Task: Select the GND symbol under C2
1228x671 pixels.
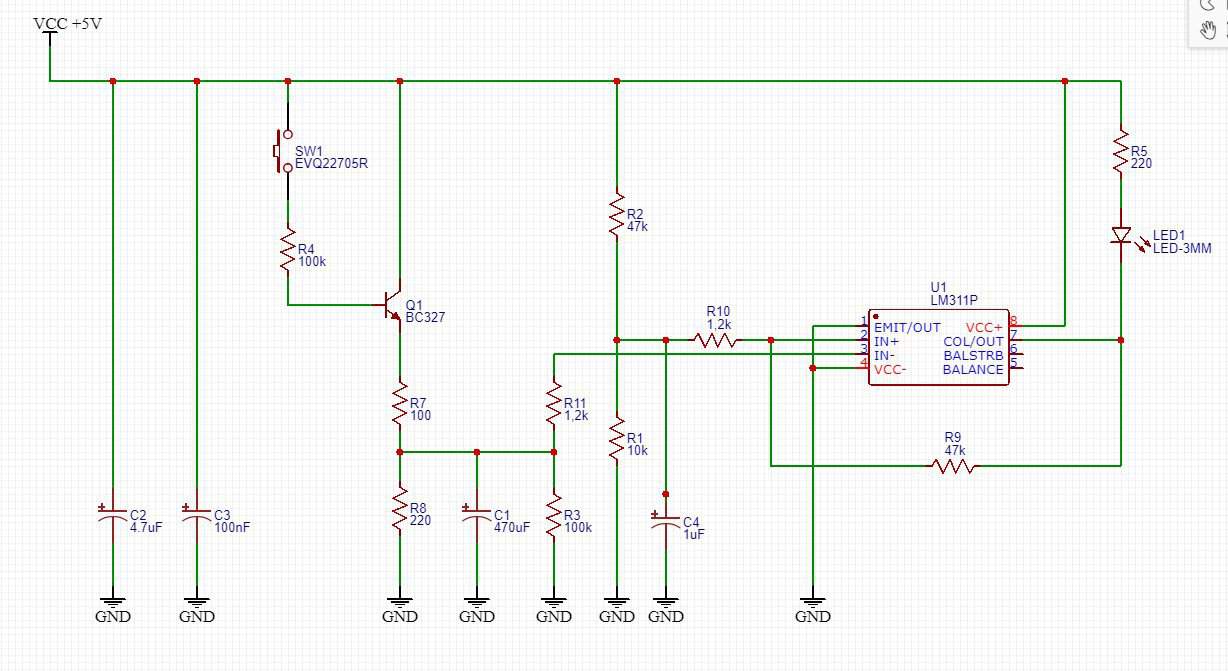Action: coord(113,605)
